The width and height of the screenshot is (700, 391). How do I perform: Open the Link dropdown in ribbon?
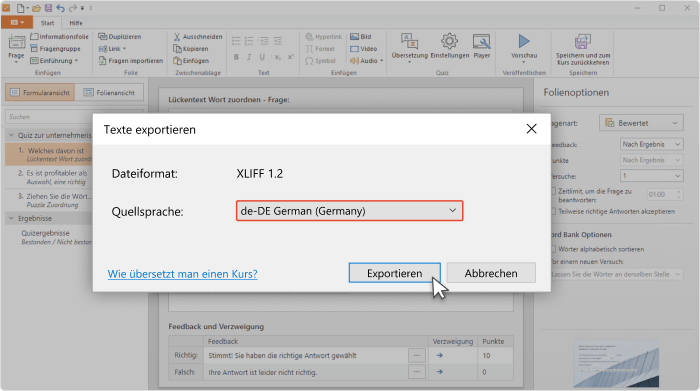tap(112, 49)
